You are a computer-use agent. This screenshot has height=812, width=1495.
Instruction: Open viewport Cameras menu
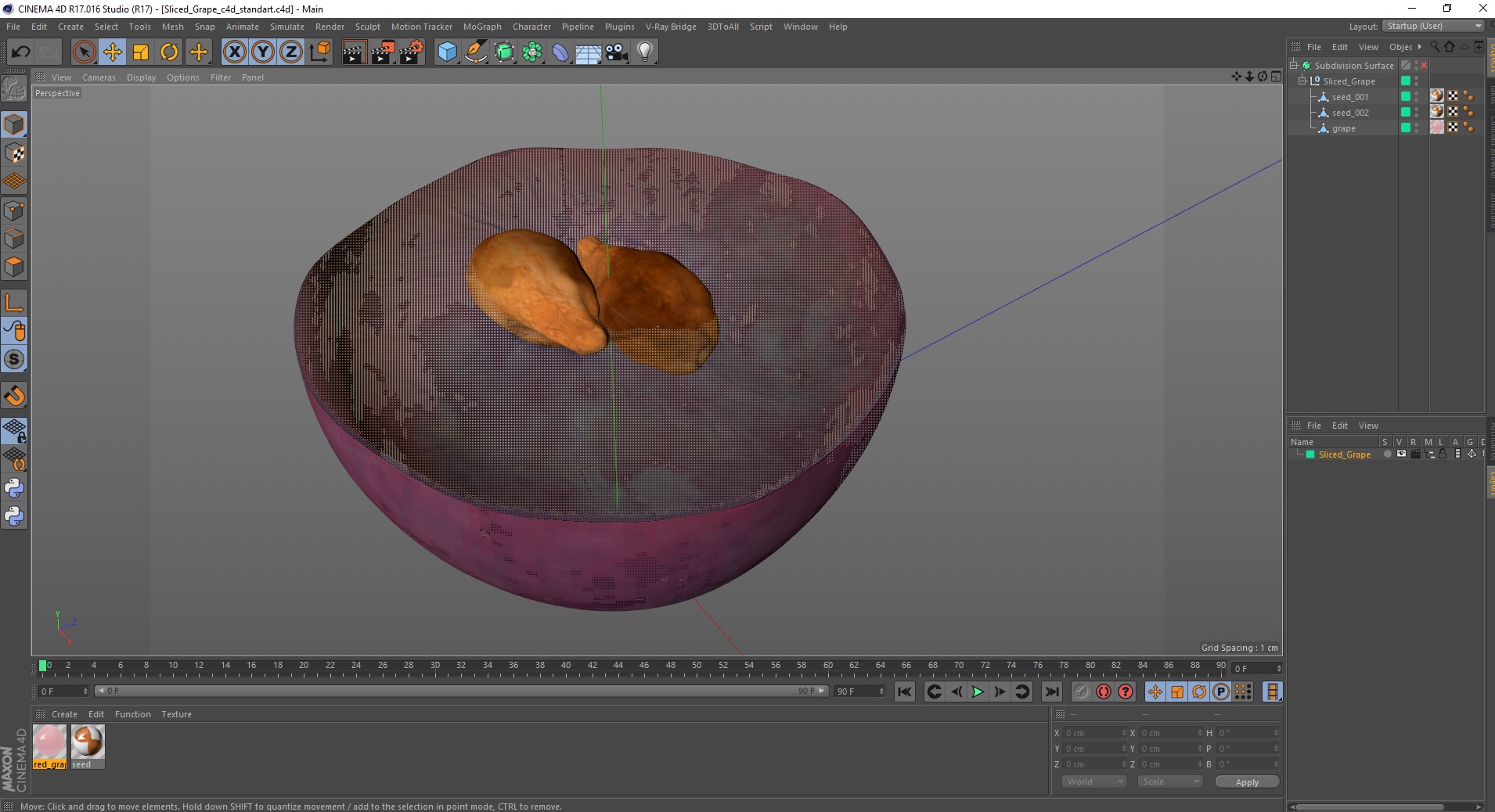[x=99, y=77]
